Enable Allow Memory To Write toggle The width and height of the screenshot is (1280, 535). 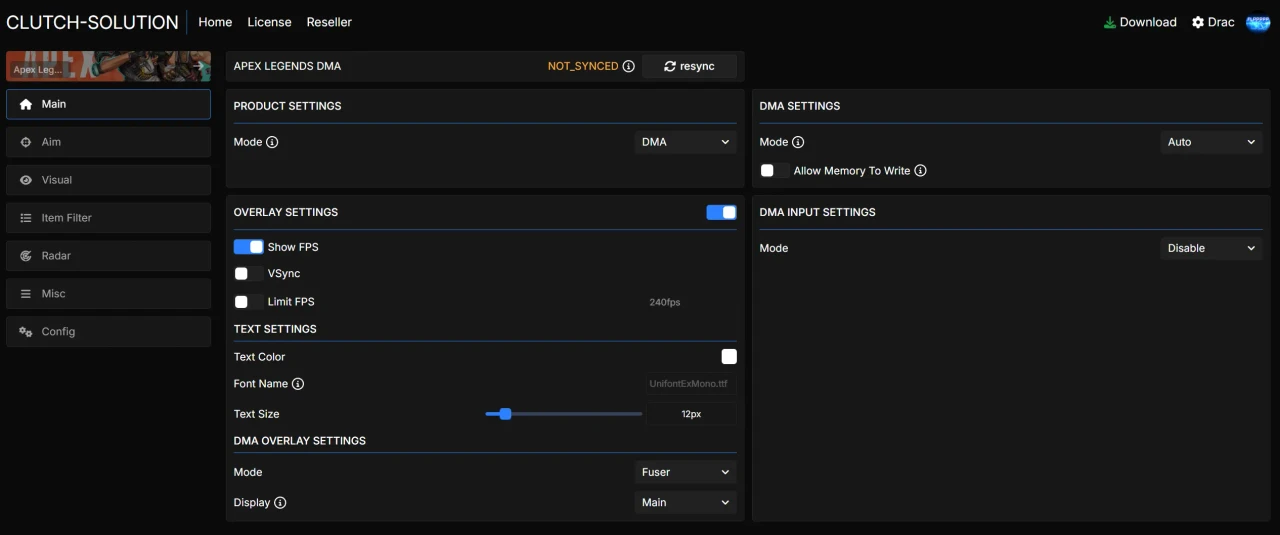[775, 171]
